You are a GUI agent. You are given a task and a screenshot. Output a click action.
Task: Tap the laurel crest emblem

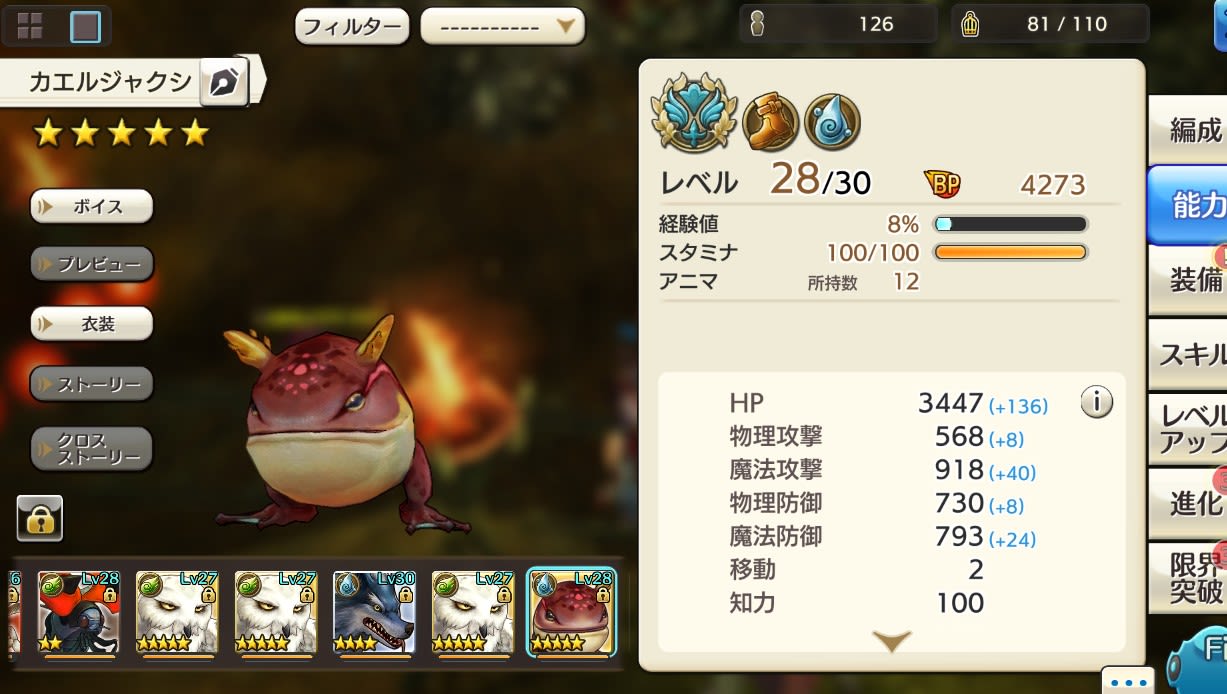pos(694,112)
